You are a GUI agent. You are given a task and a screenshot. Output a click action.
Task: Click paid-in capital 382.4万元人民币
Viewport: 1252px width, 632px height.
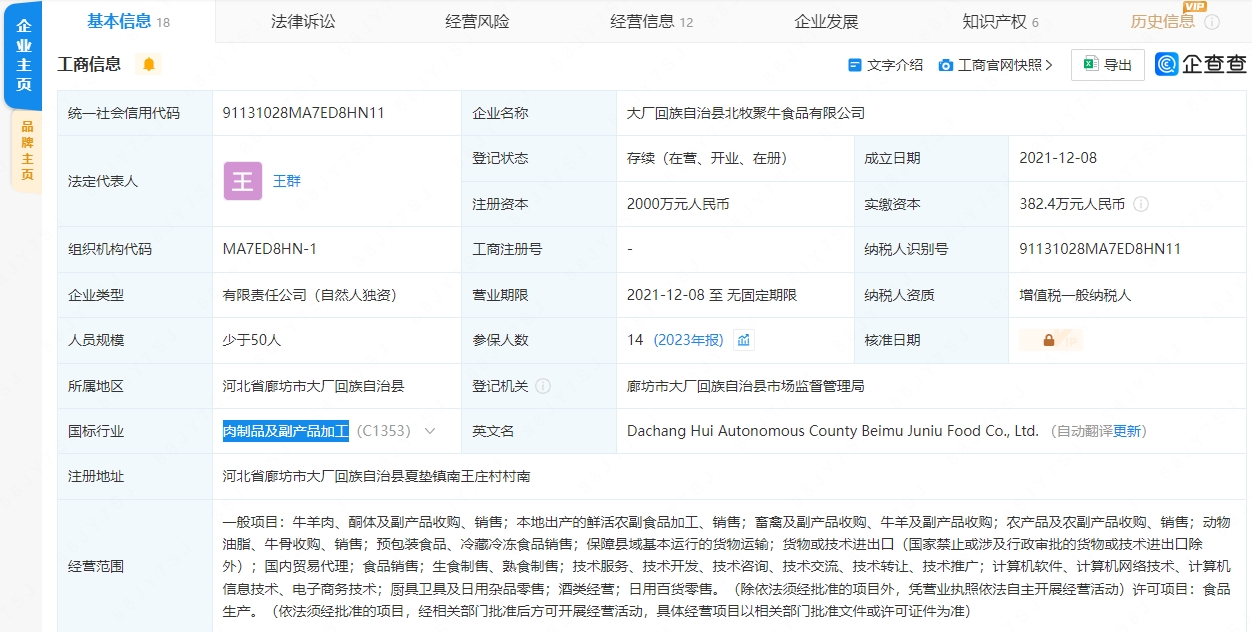(1072, 204)
